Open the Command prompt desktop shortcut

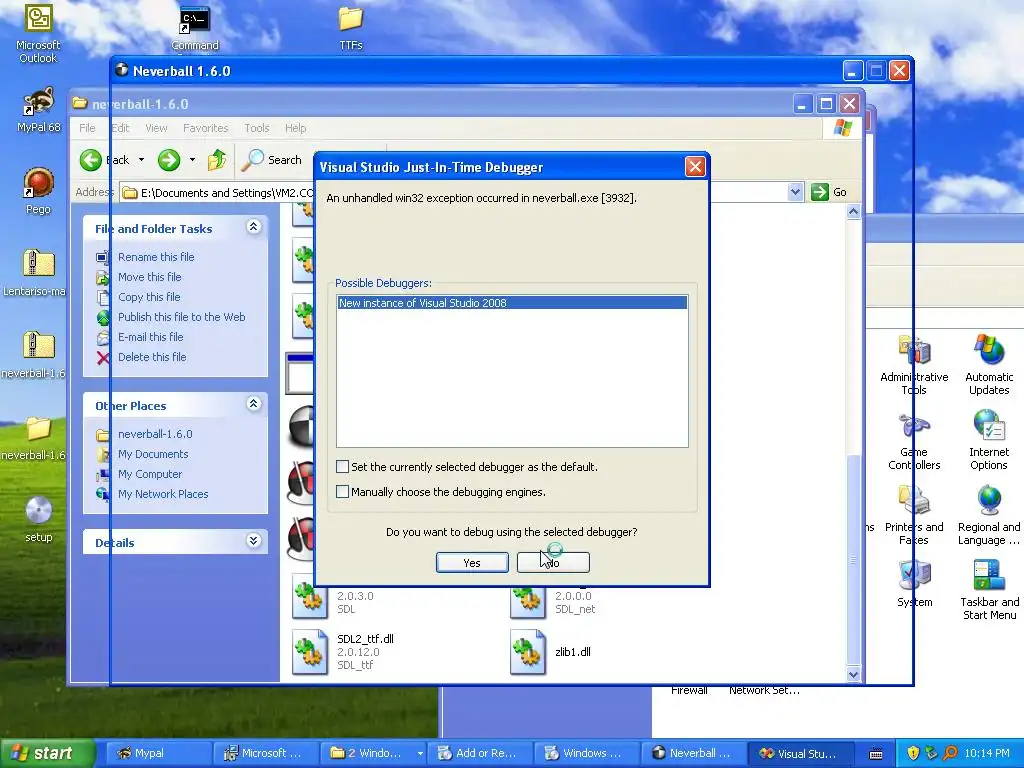(195, 29)
